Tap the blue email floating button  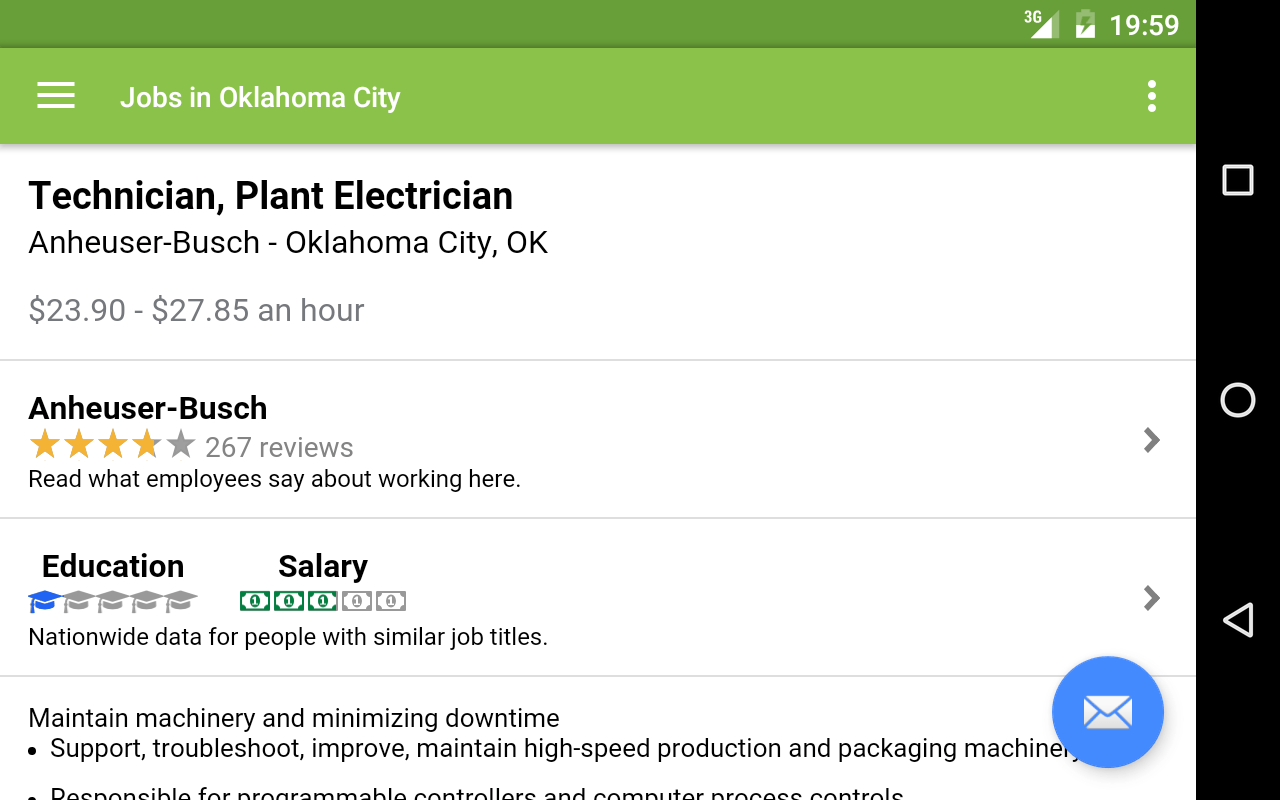click(x=1107, y=712)
